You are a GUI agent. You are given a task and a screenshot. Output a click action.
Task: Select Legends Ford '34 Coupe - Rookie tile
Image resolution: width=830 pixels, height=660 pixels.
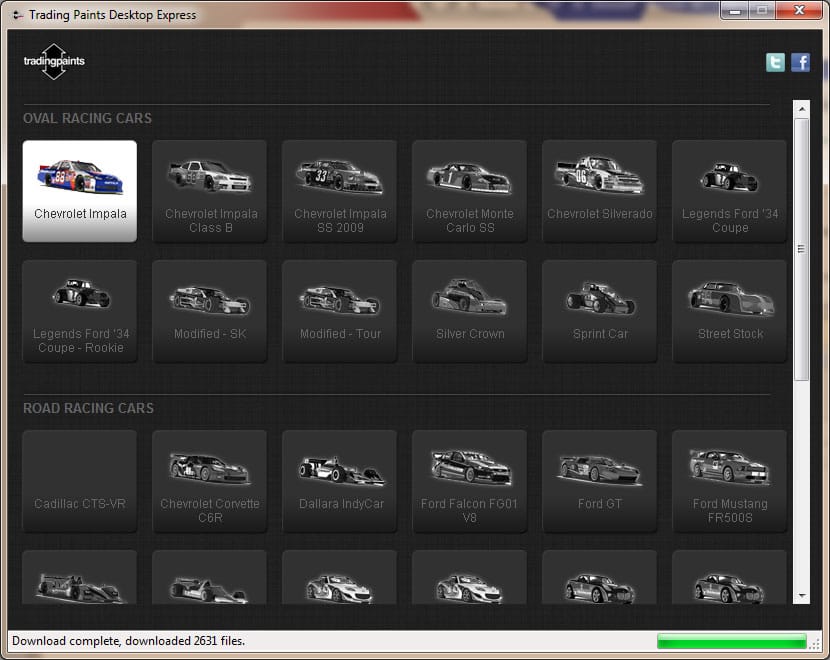pos(80,311)
